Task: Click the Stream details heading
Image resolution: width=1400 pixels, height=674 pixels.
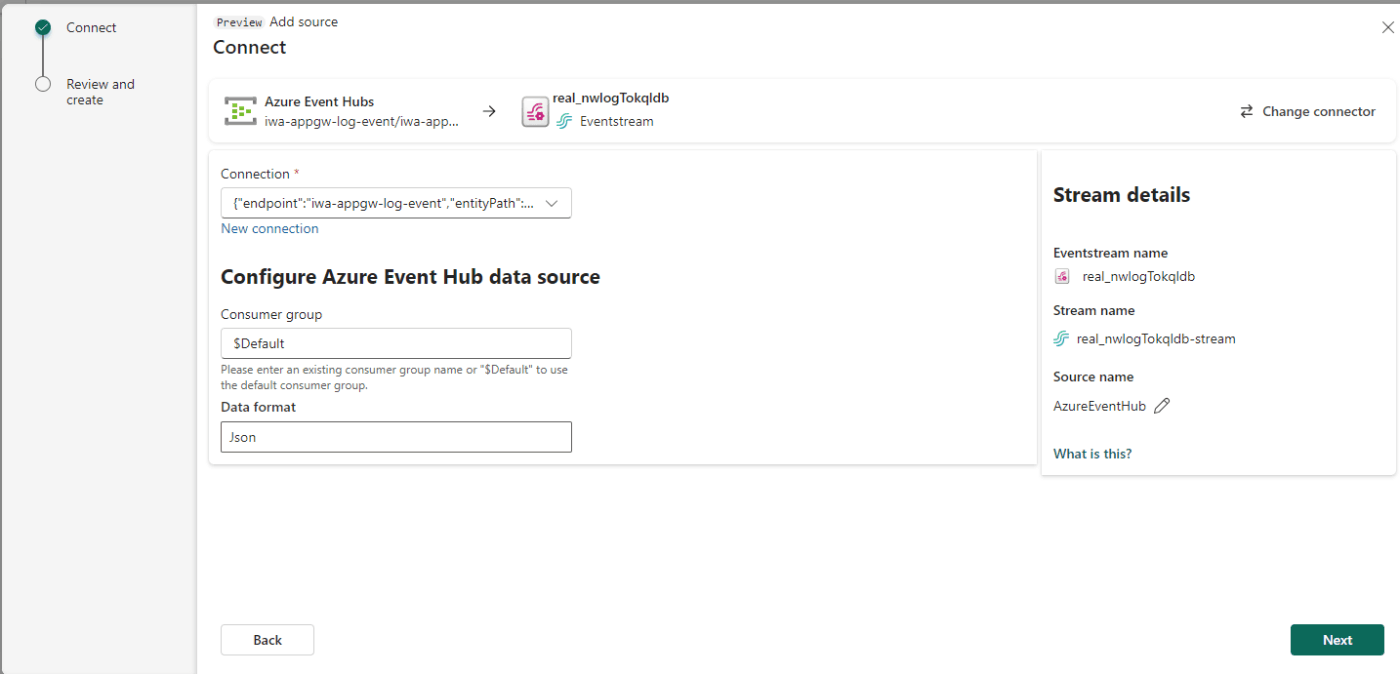Action: pyautogui.click(x=1121, y=195)
